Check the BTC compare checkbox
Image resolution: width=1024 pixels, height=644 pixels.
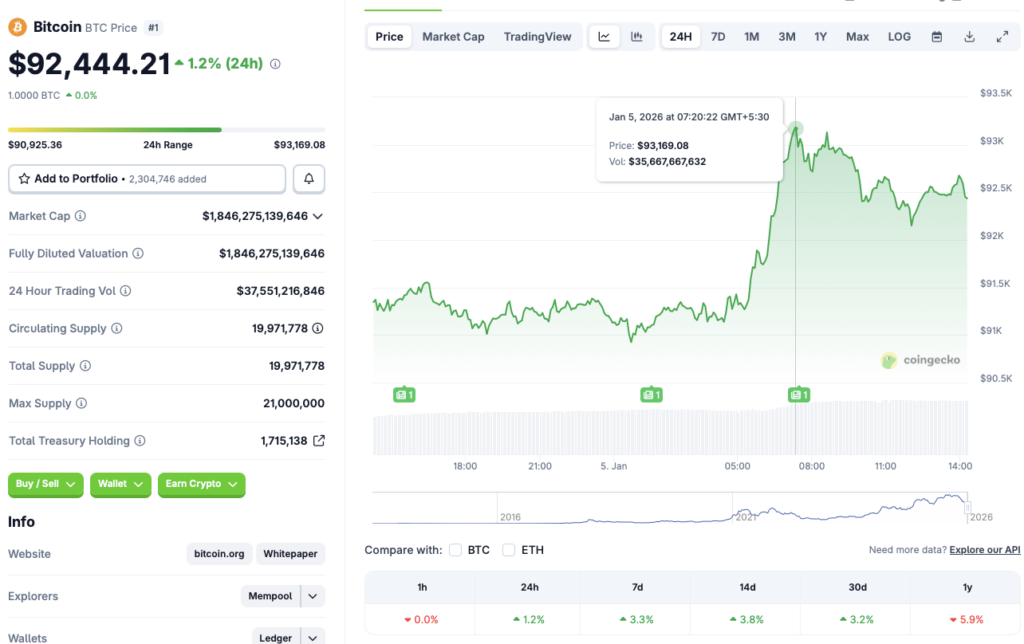(455, 549)
